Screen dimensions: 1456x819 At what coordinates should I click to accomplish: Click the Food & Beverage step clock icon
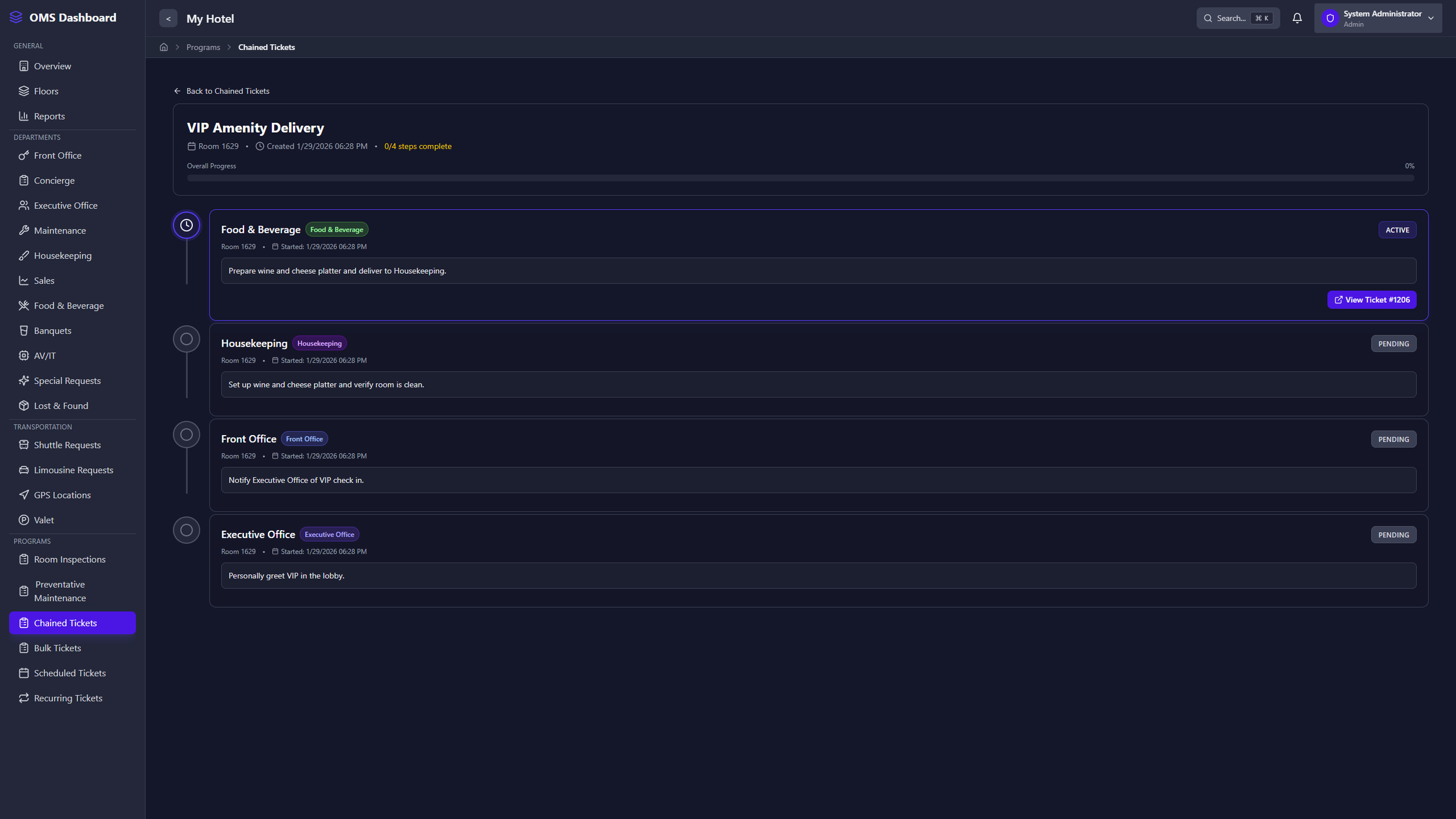coord(186,225)
